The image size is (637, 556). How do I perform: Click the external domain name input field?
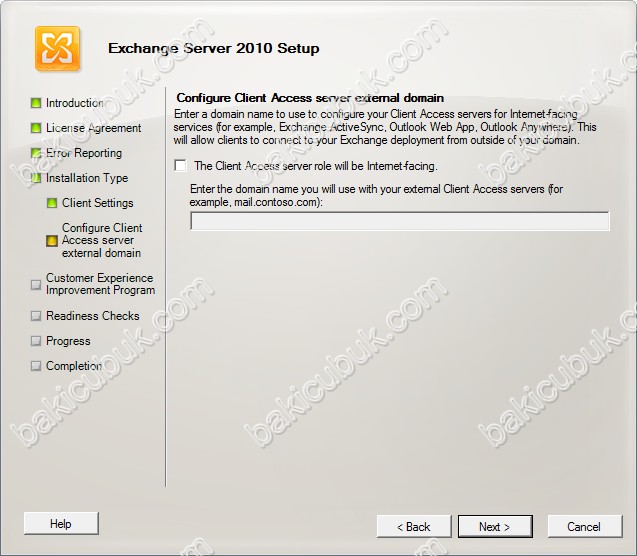click(400, 221)
